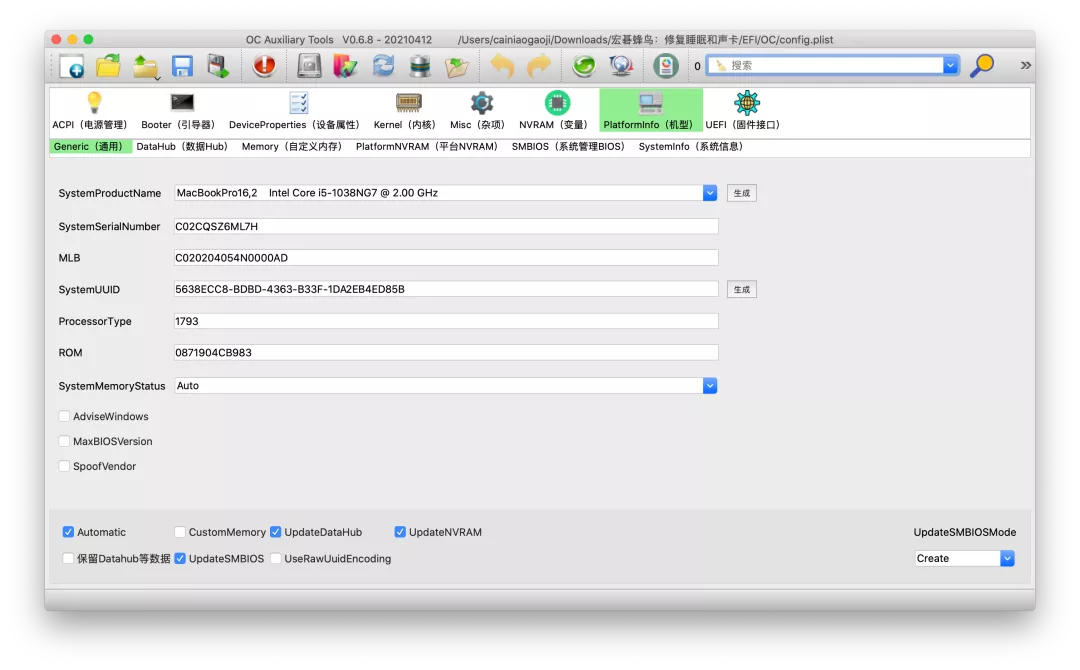1080x670 pixels.
Task: Switch to Generic subtab
Action: click(90, 147)
